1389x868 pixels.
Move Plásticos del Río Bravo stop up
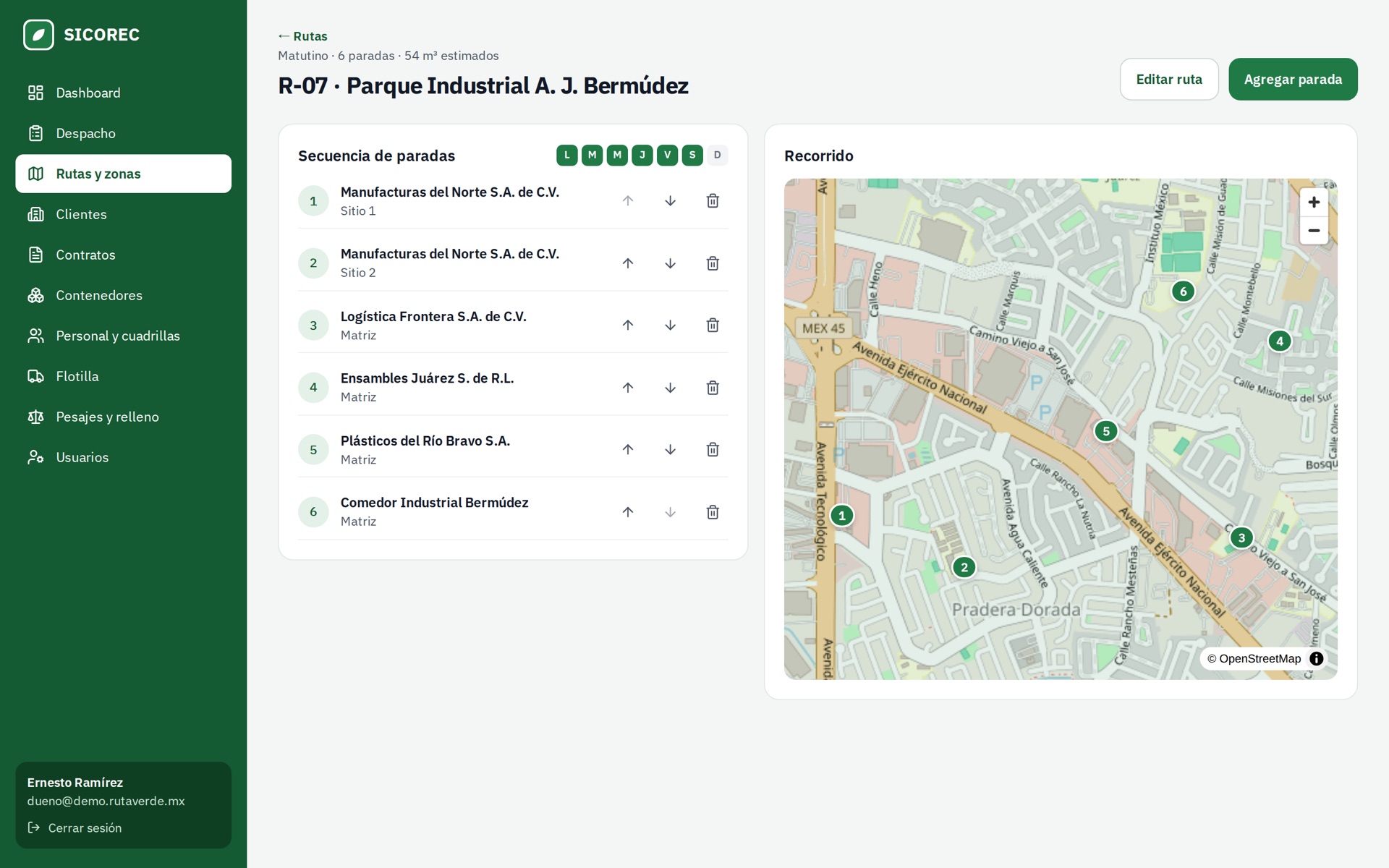[628, 450]
